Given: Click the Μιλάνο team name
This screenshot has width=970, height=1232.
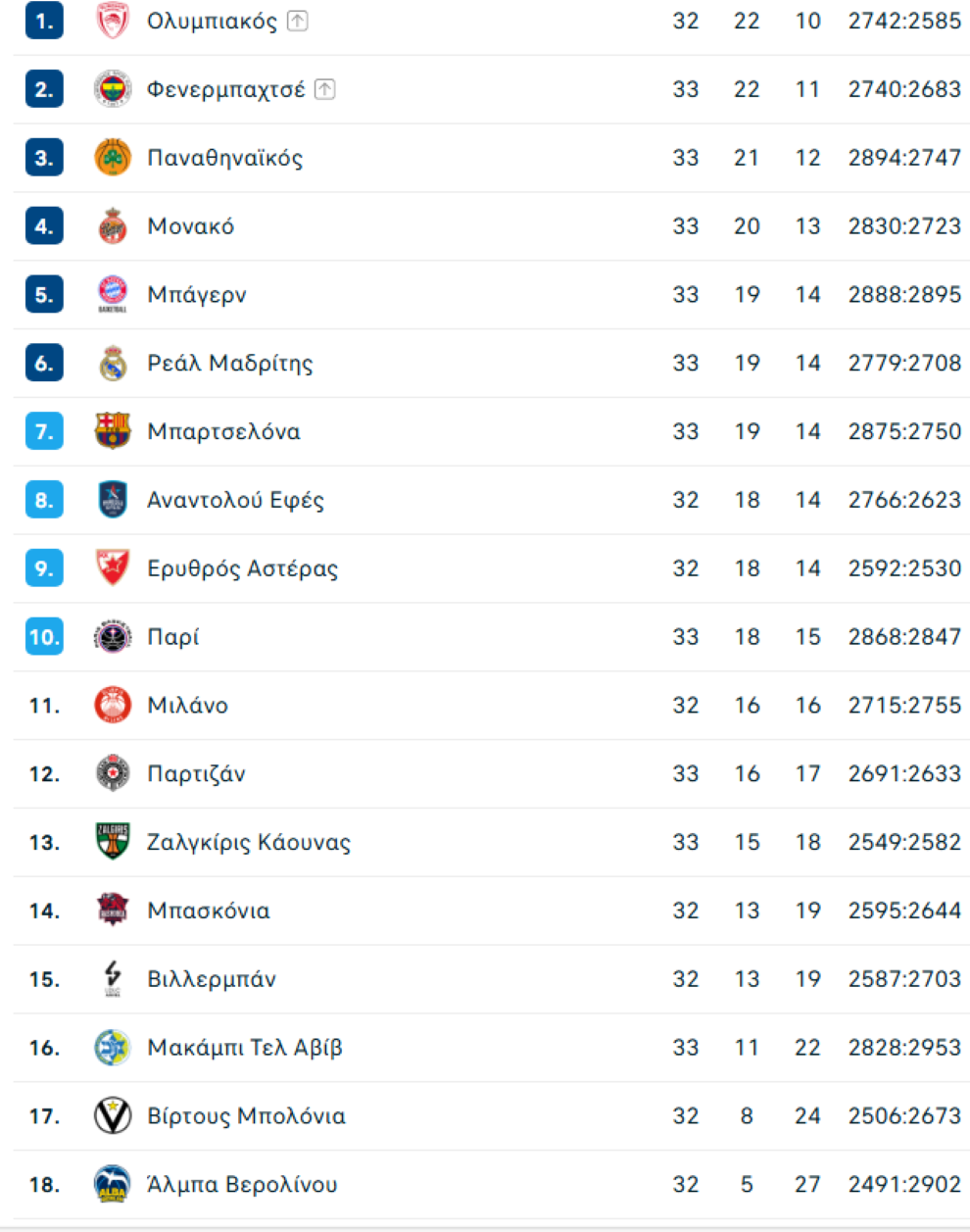Looking at the screenshot, I should click(187, 706).
